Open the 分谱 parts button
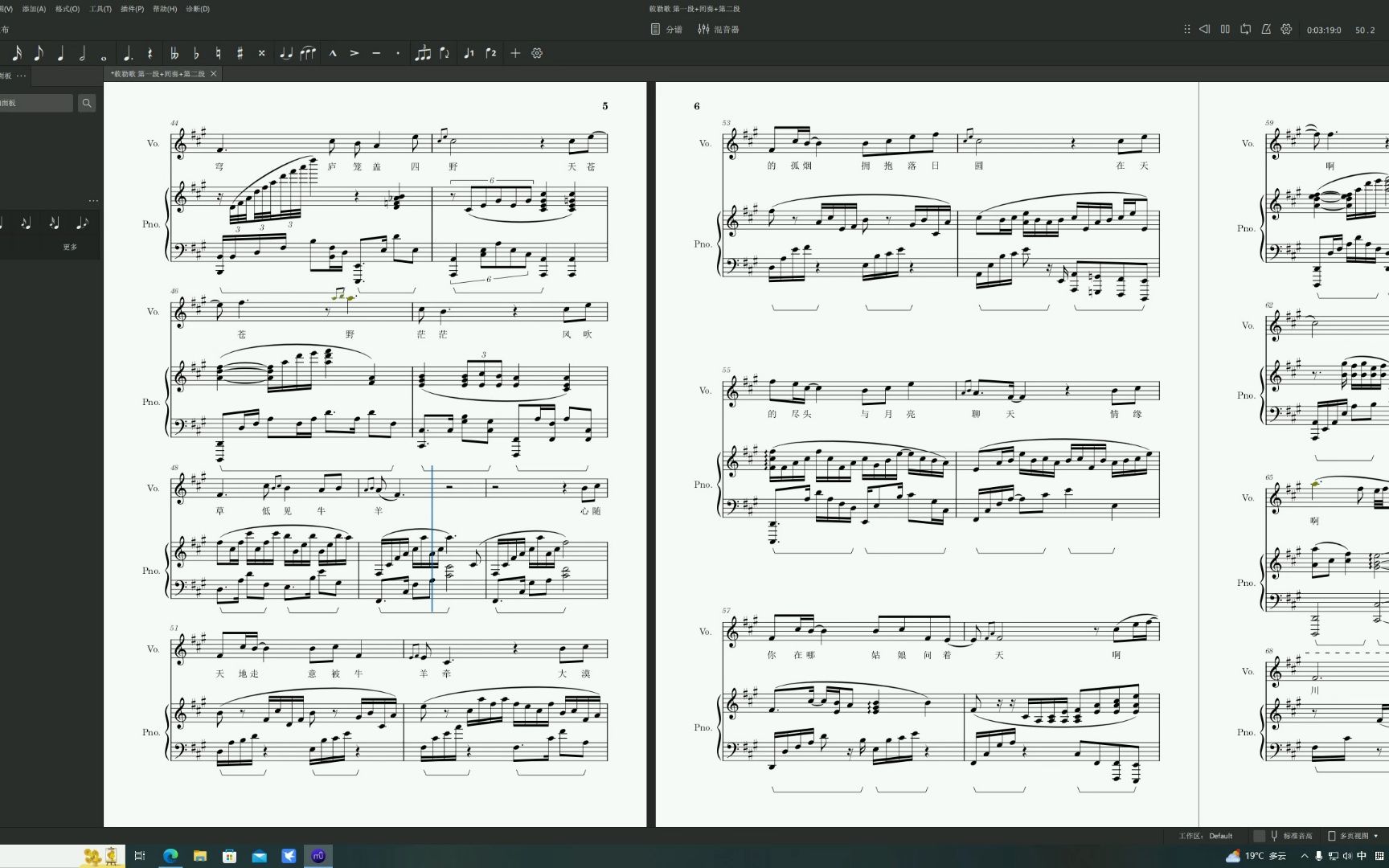This screenshot has width=1389, height=868. pyautogui.click(x=666, y=29)
